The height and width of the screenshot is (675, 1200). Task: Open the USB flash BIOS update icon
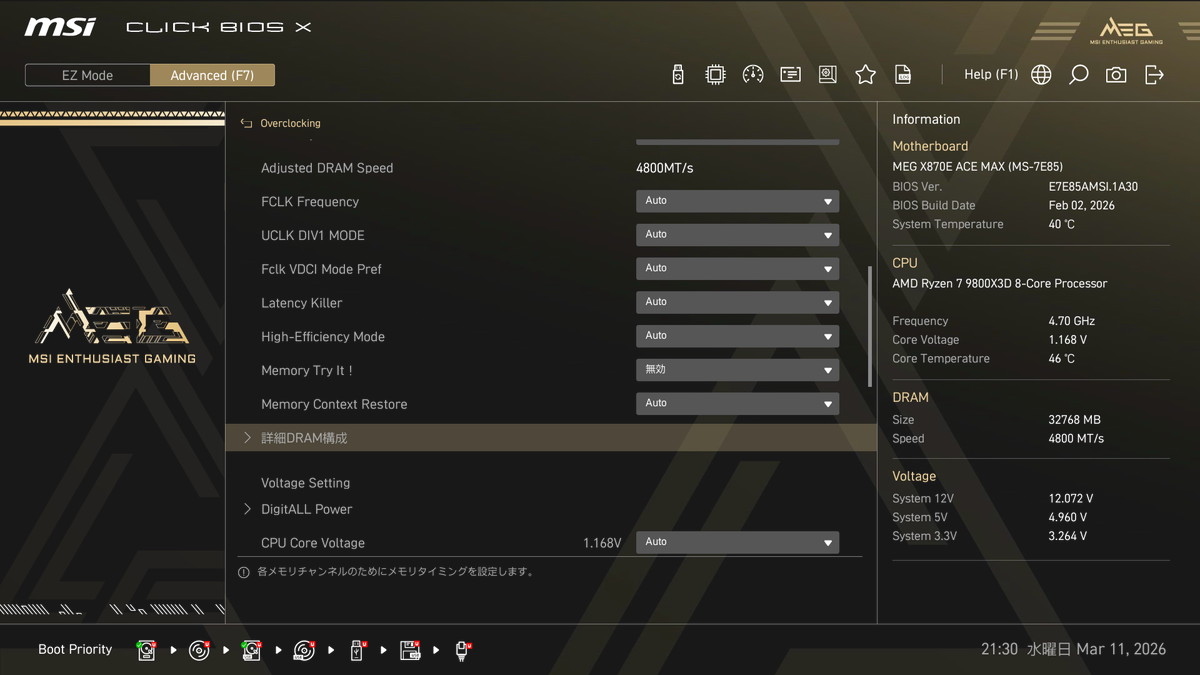678,75
